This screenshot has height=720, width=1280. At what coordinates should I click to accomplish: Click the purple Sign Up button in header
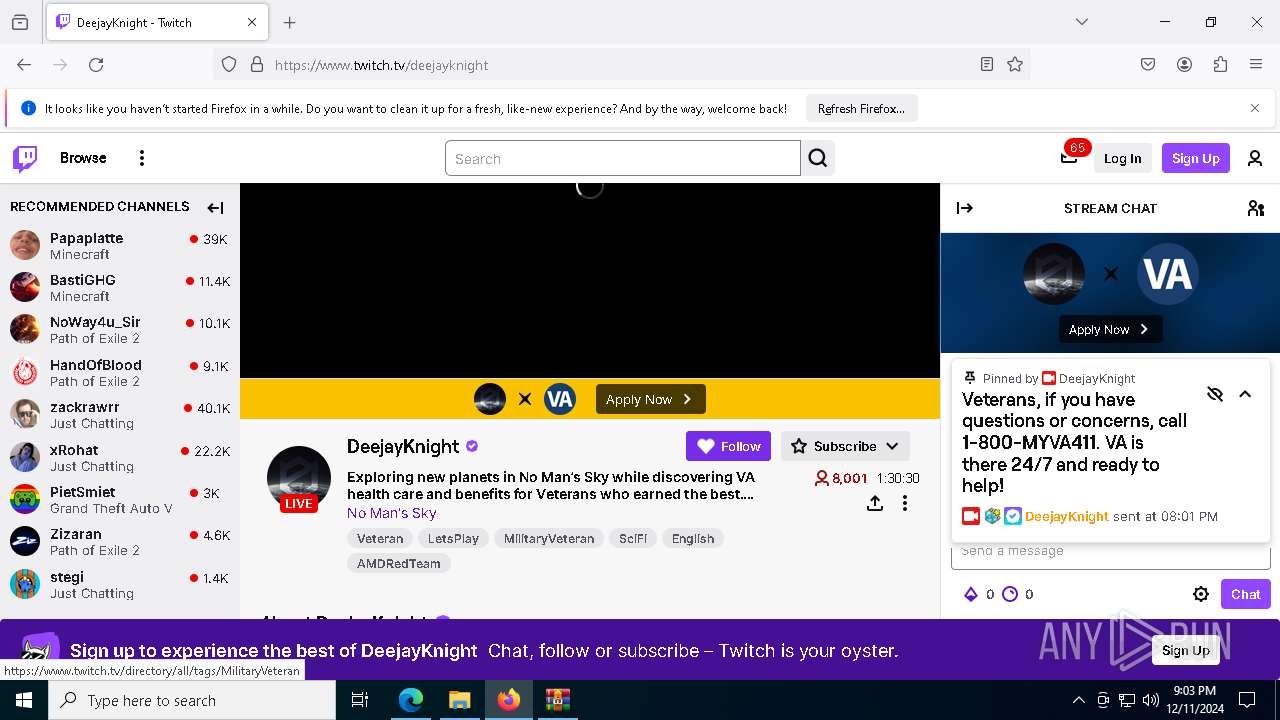(1195, 158)
